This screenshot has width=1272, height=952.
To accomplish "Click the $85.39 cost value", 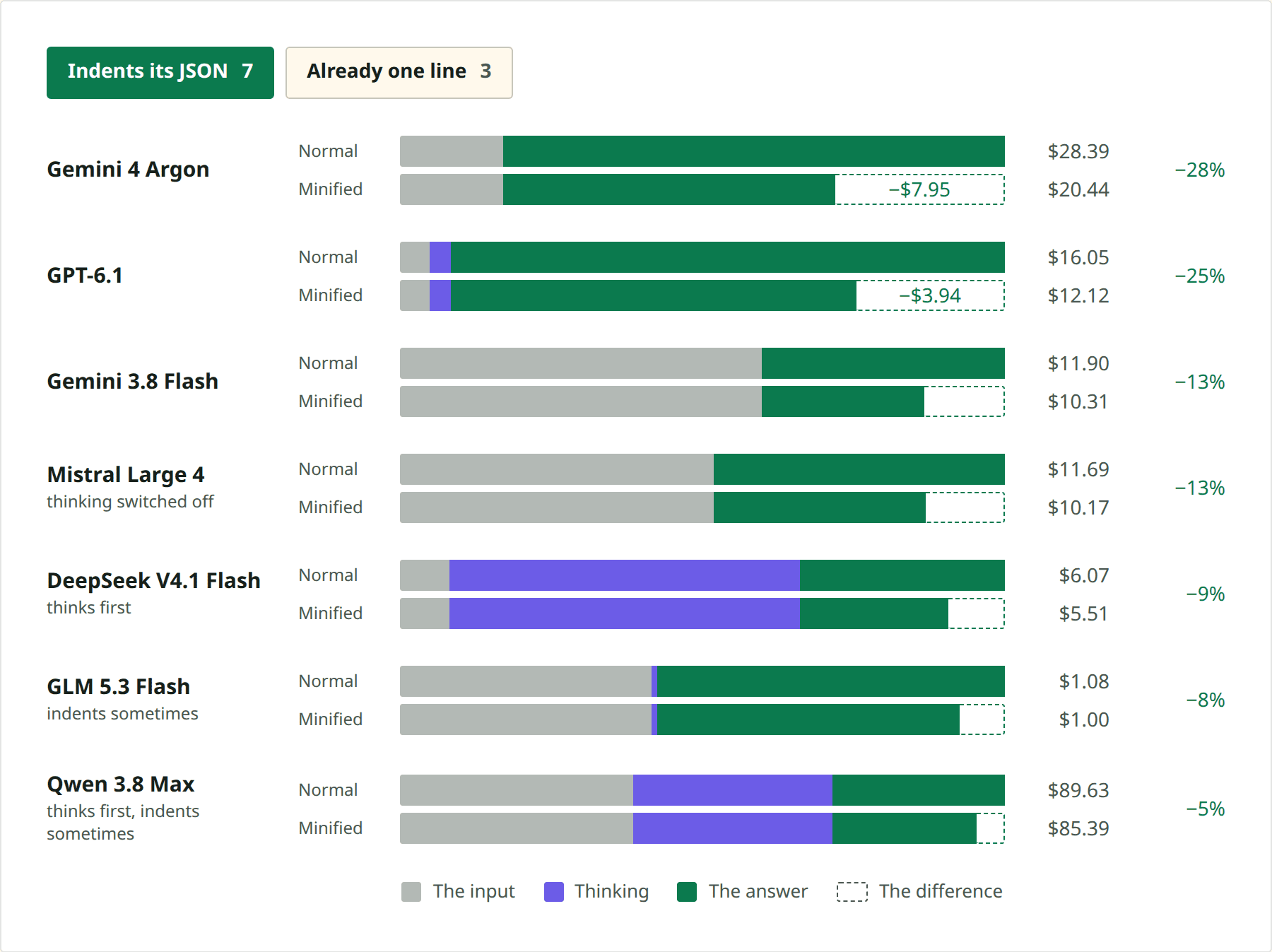I will click(x=1078, y=828).
